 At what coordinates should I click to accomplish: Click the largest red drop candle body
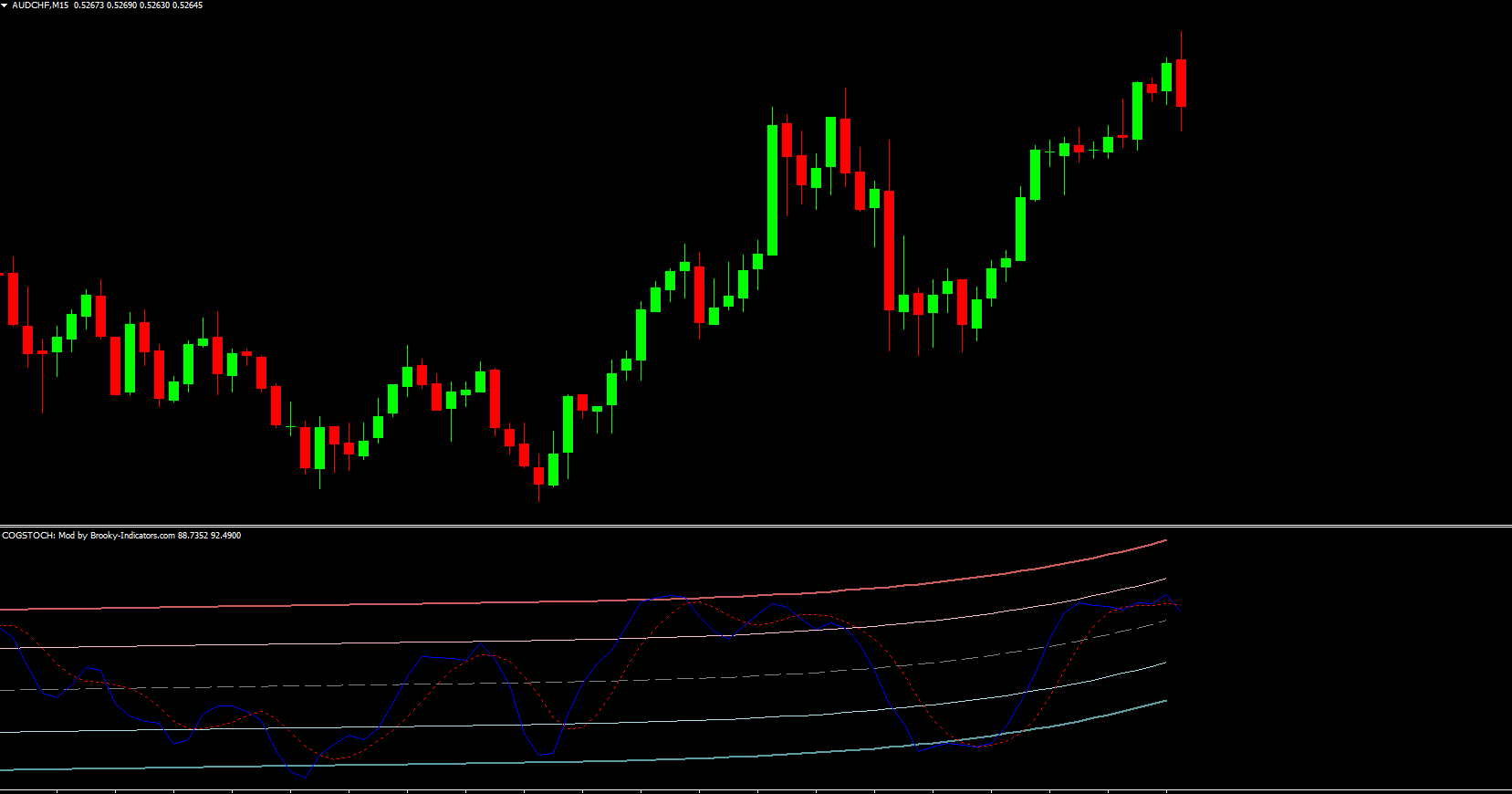tap(889, 250)
